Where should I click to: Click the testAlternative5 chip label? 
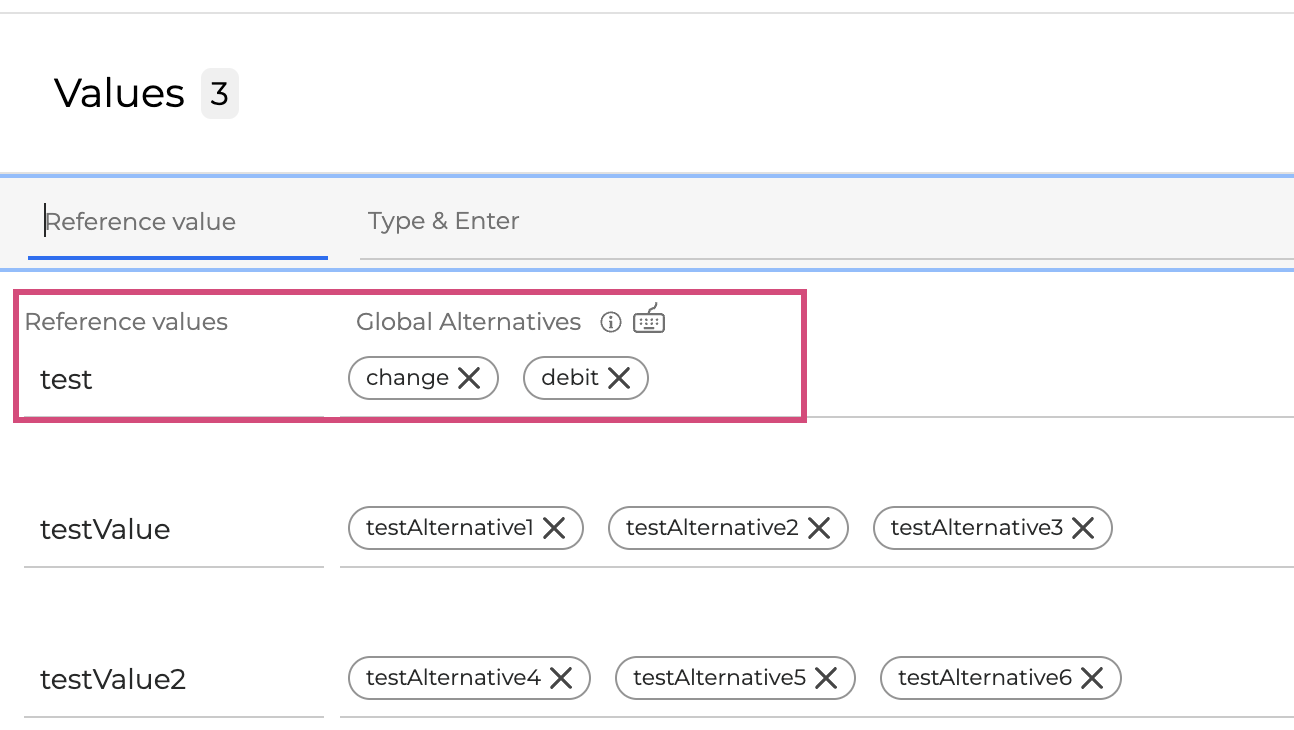click(719, 678)
